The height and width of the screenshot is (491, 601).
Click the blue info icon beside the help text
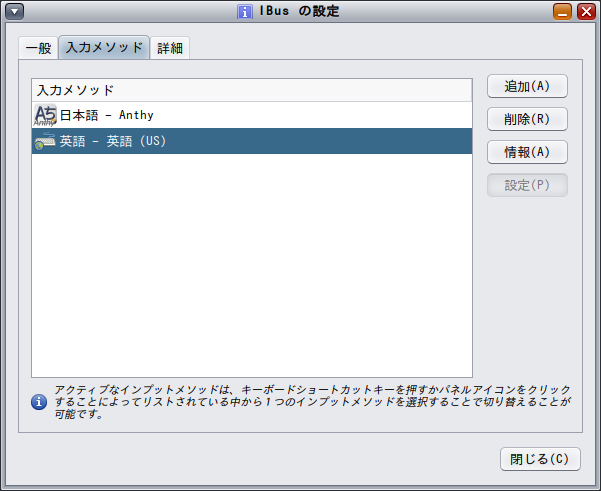point(39,402)
